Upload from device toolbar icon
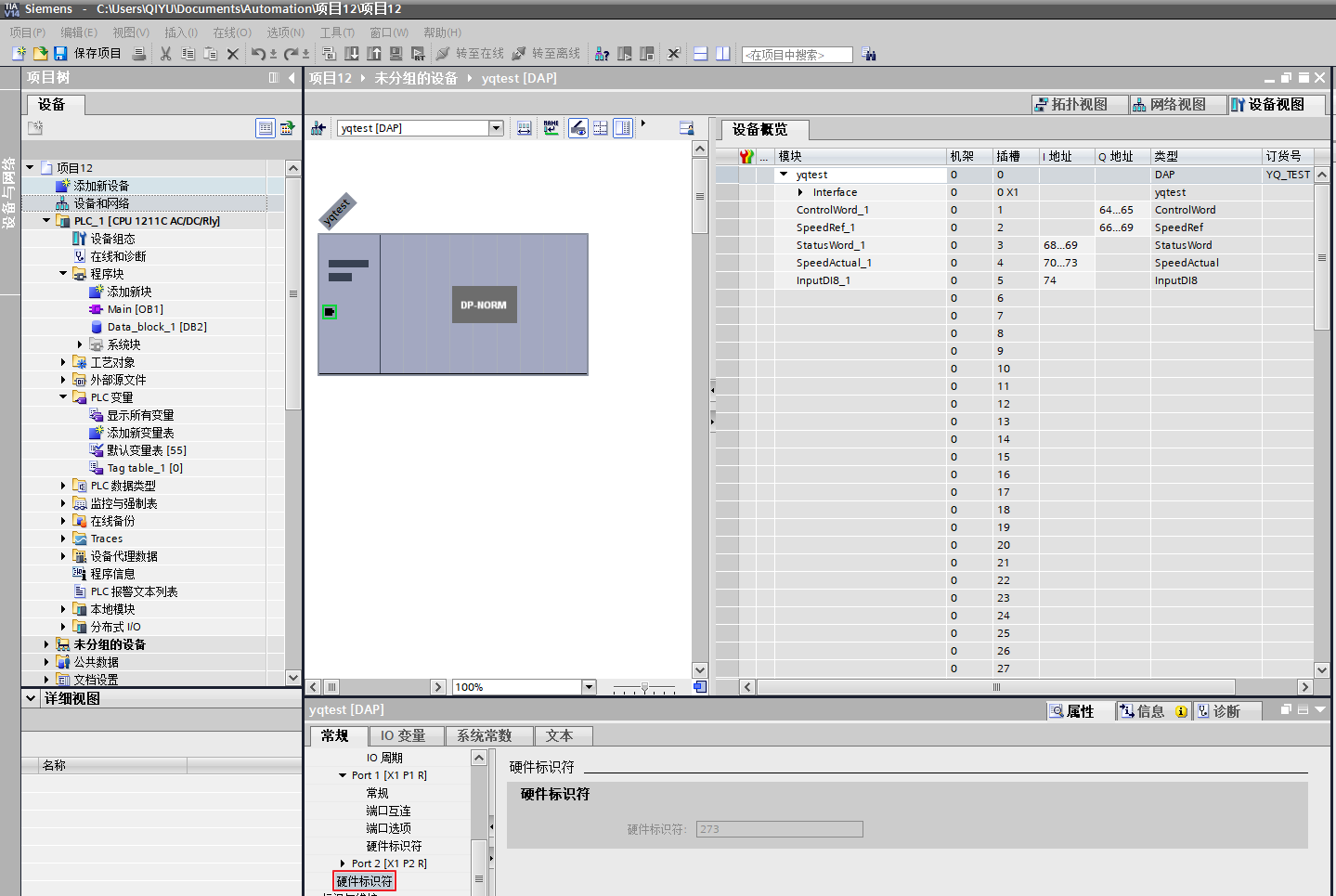Screen dimensions: 1336x896 373,54
